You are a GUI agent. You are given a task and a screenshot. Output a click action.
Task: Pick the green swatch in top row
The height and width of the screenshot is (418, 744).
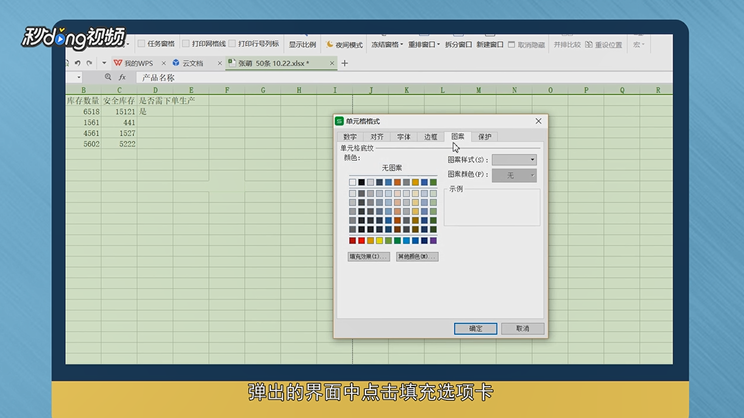click(x=433, y=182)
